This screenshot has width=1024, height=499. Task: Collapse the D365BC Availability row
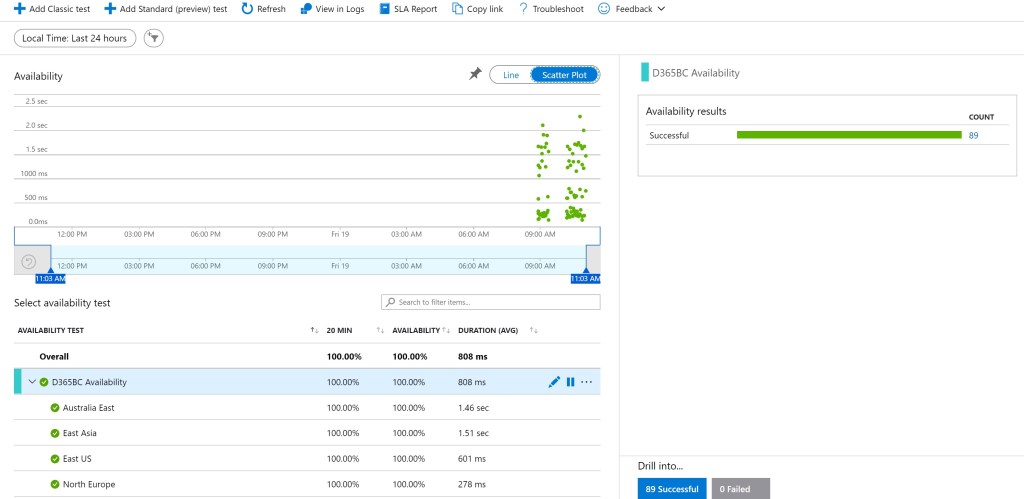pos(31,382)
